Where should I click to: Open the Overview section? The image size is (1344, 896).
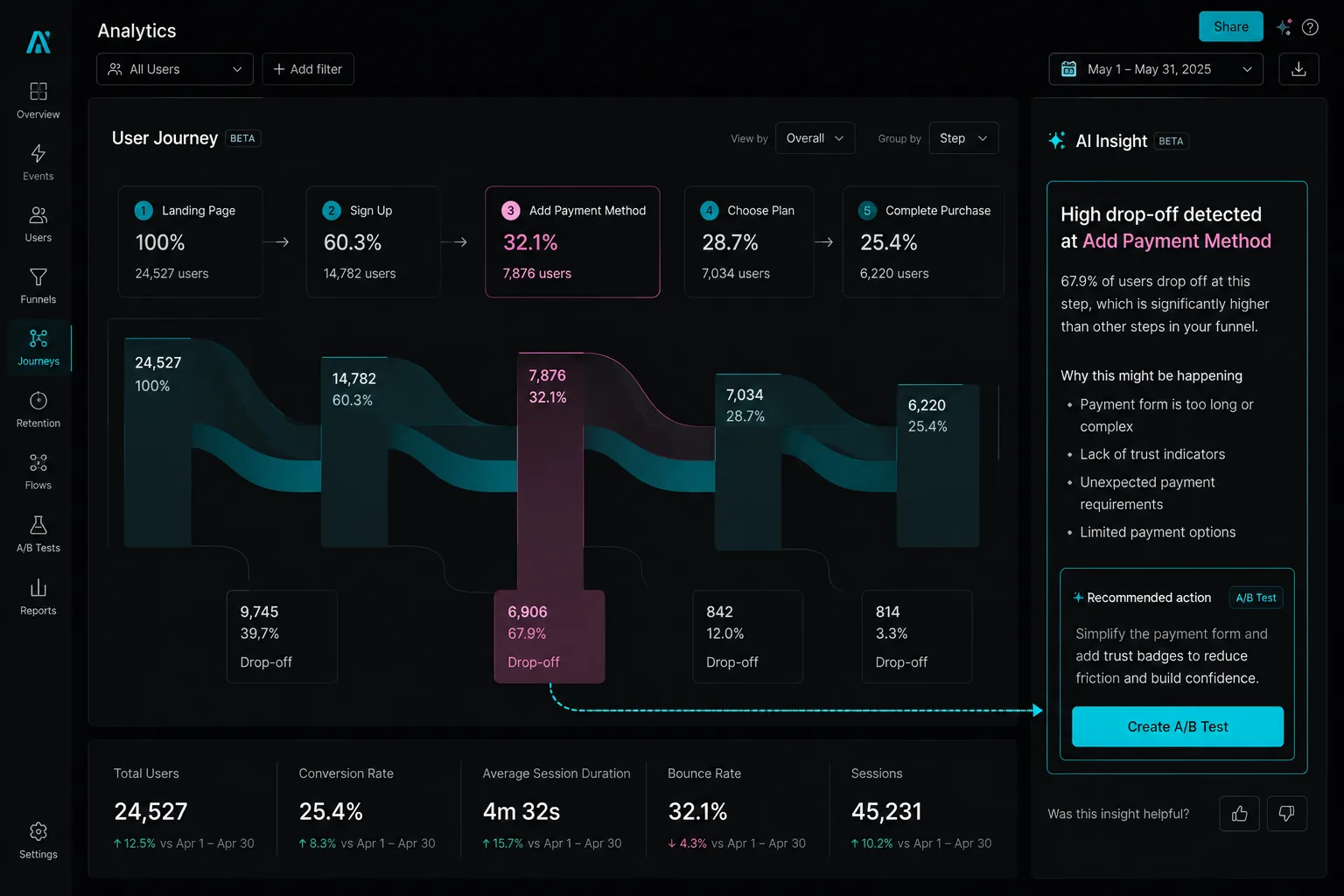(x=38, y=101)
